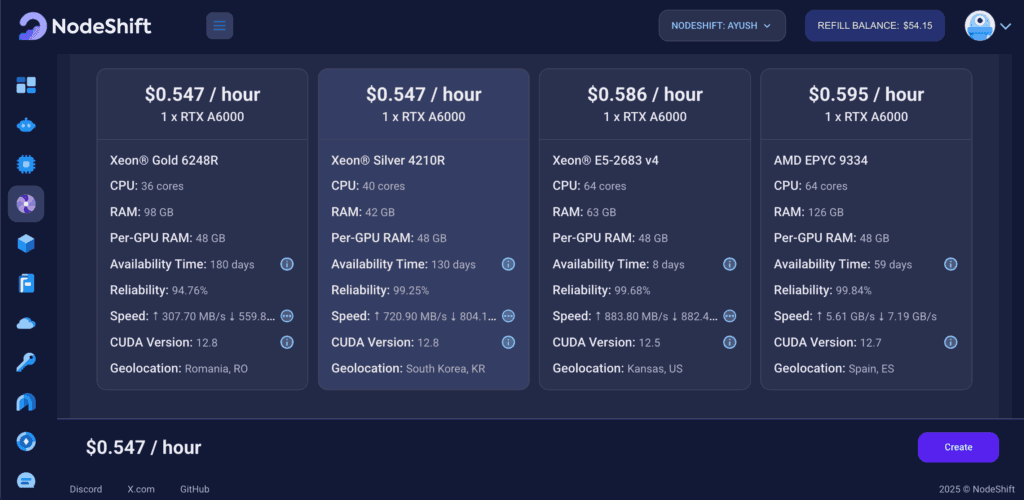The height and width of the screenshot is (500, 1024).
Task: Select the Xeon Silver 4210R card header
Action: point(424,104)
